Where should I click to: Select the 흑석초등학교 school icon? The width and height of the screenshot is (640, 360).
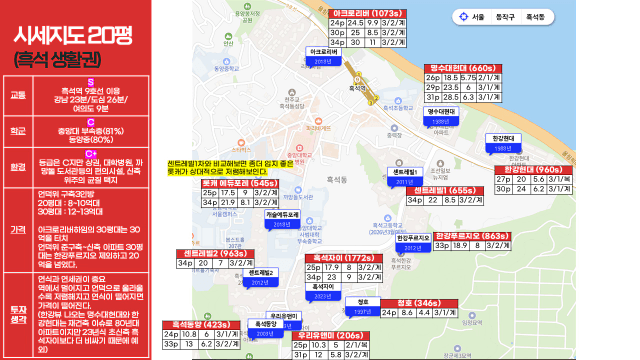tap(398, 101)
